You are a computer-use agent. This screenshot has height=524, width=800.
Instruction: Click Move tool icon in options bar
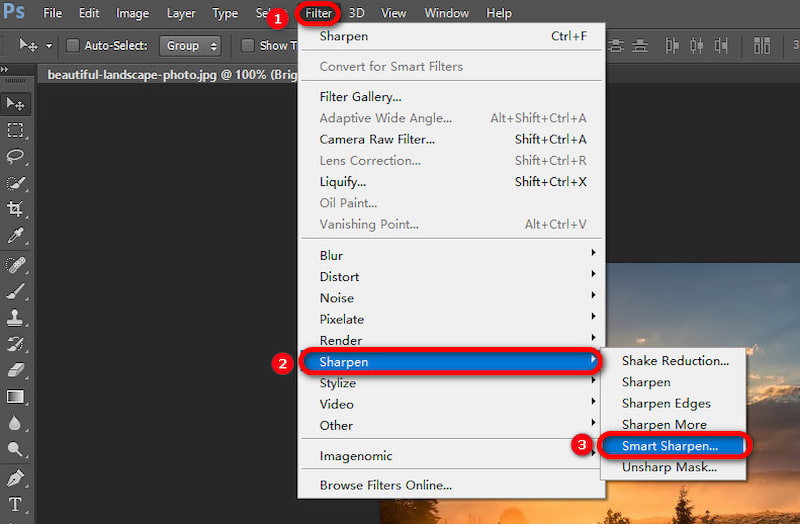pyautogui.click(x=28, y=45)
